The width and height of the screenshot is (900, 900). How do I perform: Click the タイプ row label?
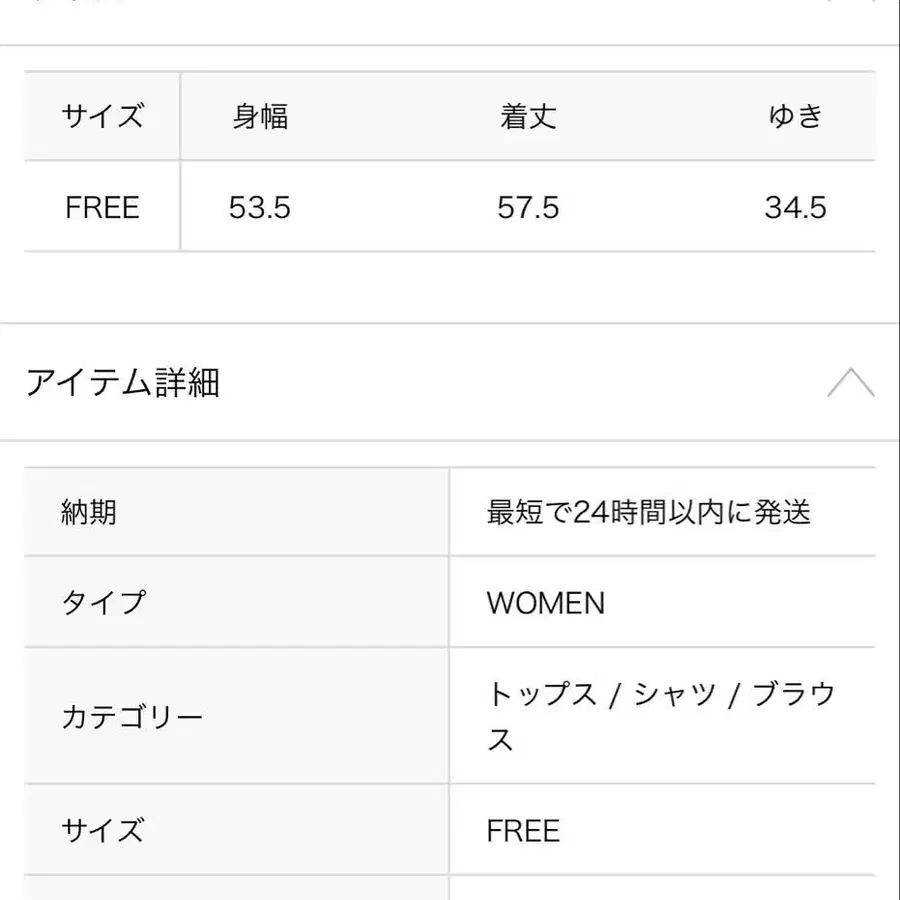(x=103, y=603)
